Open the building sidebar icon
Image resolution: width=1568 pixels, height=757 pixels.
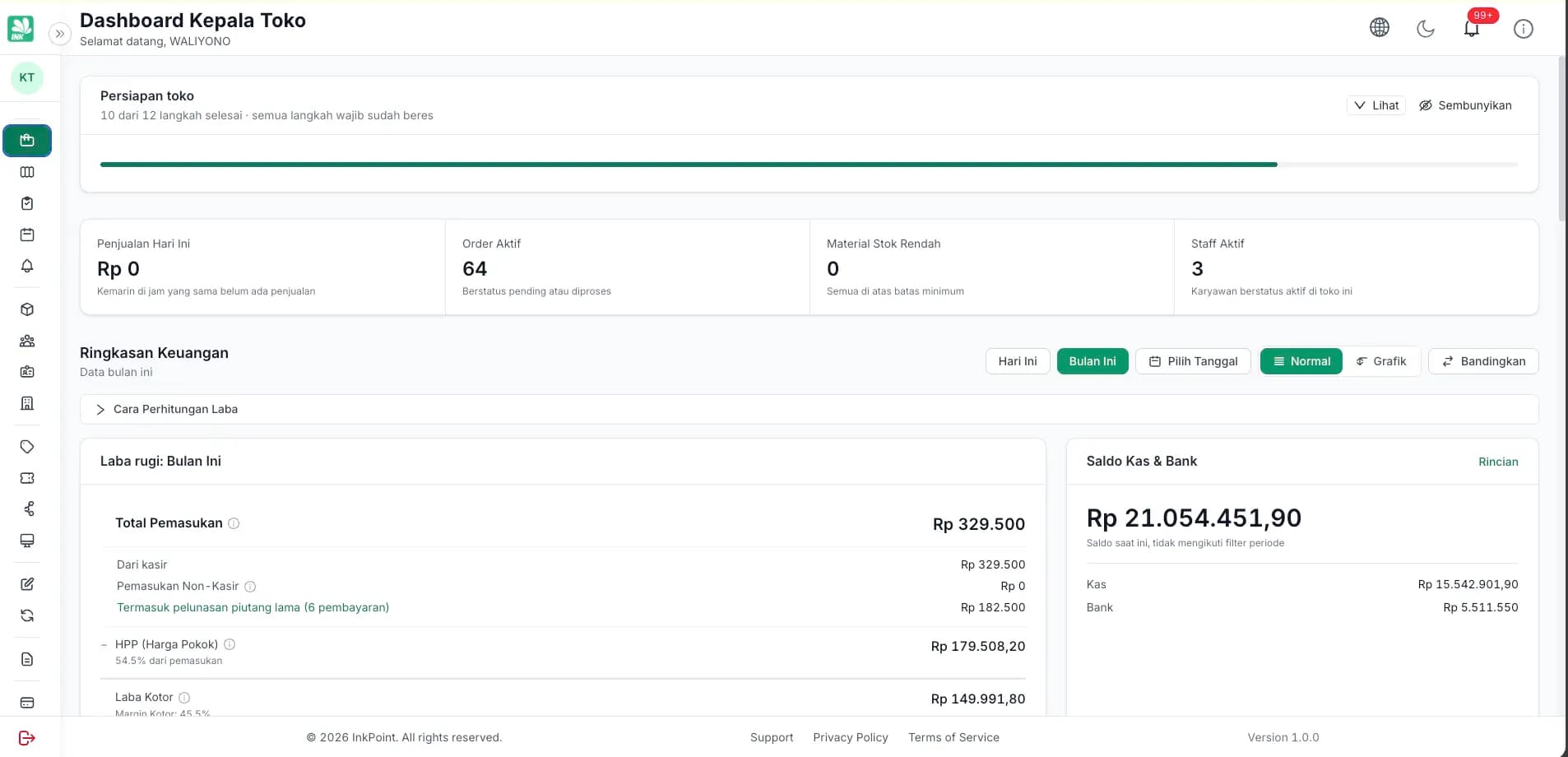[x=27, y=403]
